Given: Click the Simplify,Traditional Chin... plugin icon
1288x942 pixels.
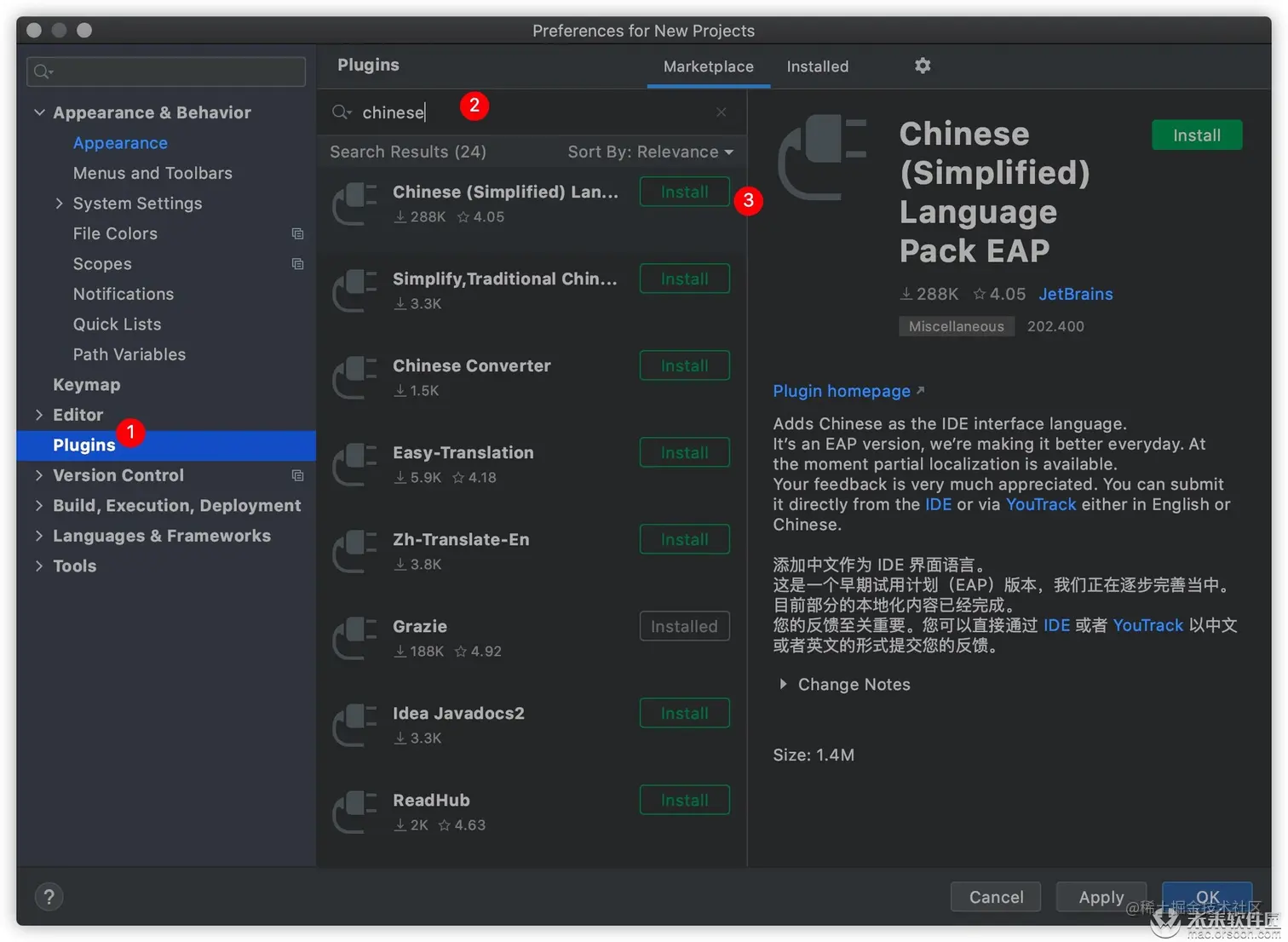Looking at the screenshot, I should coord(354,290).
